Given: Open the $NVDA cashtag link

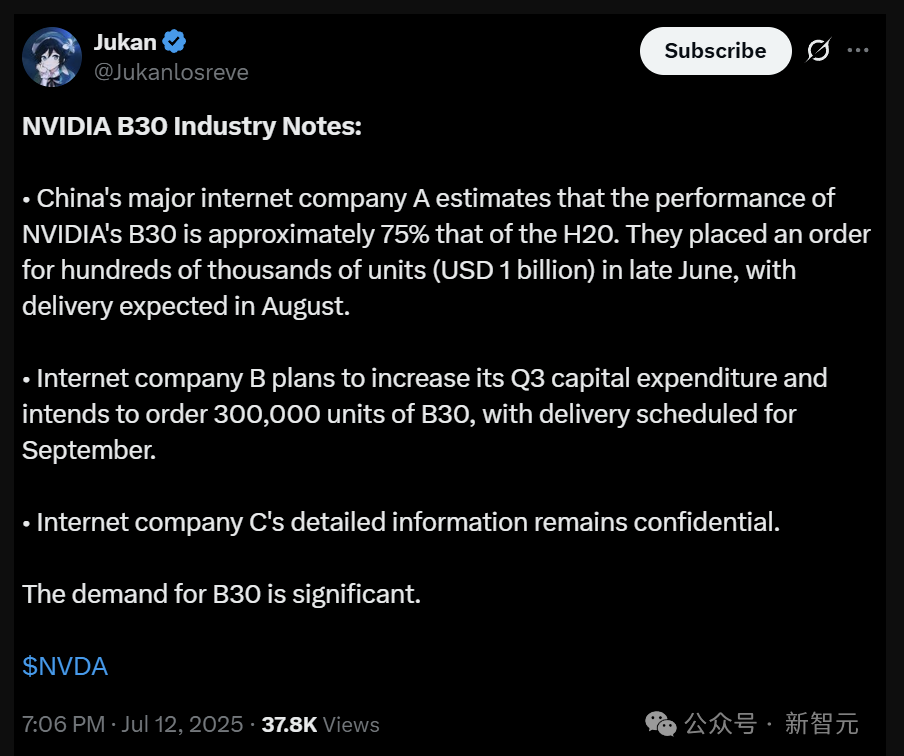Looking at the screenshot, I should coord(65,666).
